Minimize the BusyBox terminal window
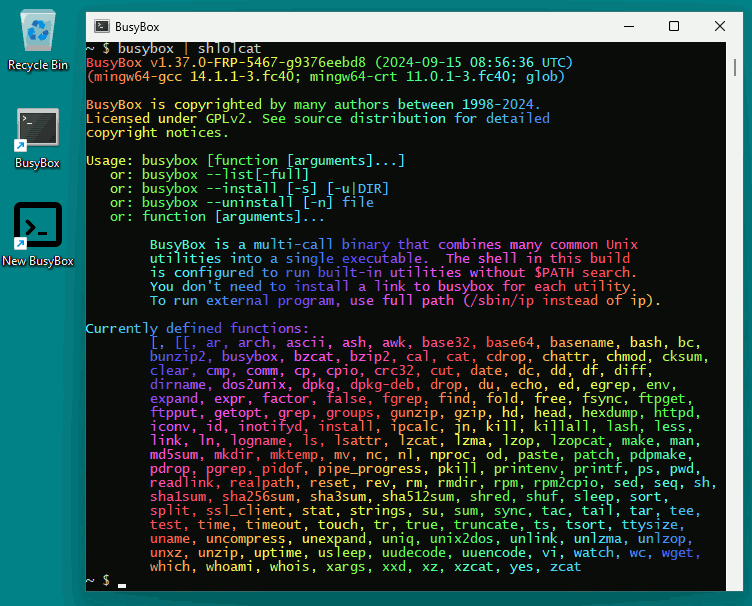Image resolution: width=752 pixels, height=606 pixels. pyautogui.click(x=627, y=27)
